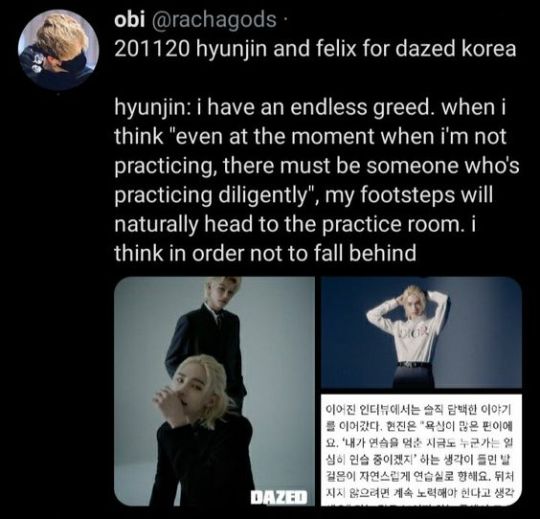Click the phrase "practicing diligently" in tweet
Viewport: 540px width, 519px height.
[x=211, y=195]
